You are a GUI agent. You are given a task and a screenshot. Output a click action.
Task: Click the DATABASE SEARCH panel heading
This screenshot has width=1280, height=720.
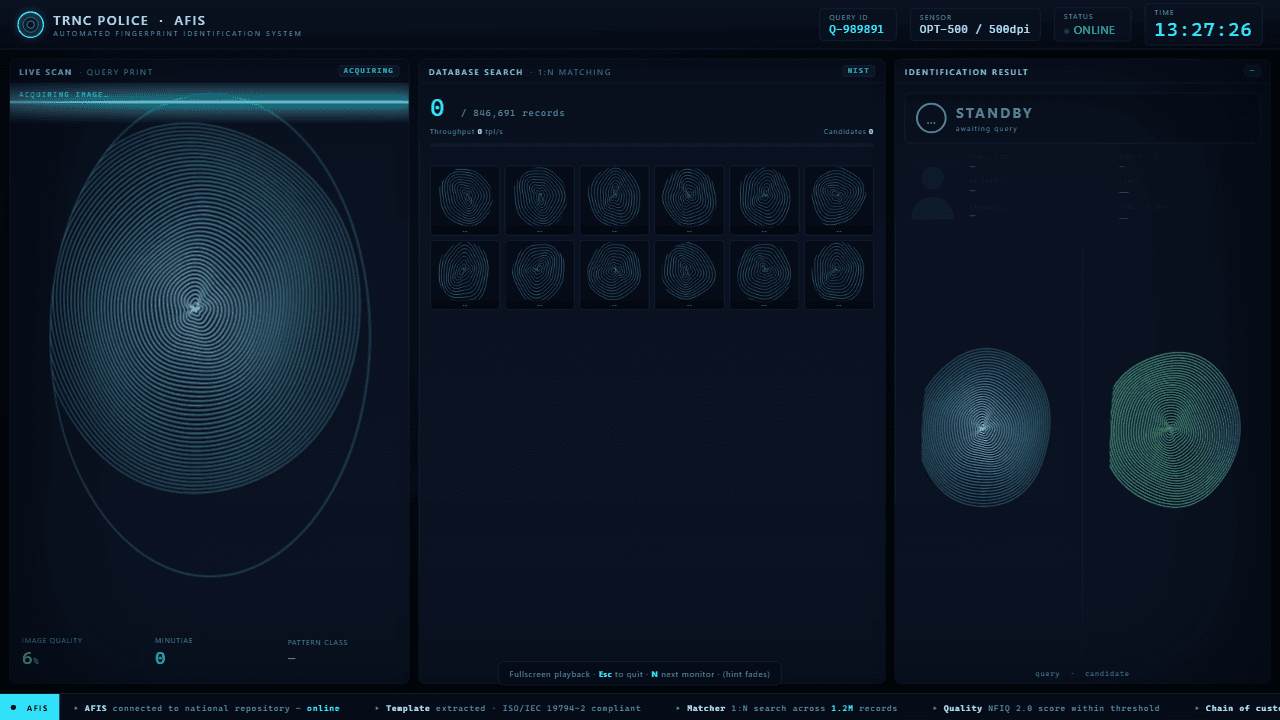[476, 72]
